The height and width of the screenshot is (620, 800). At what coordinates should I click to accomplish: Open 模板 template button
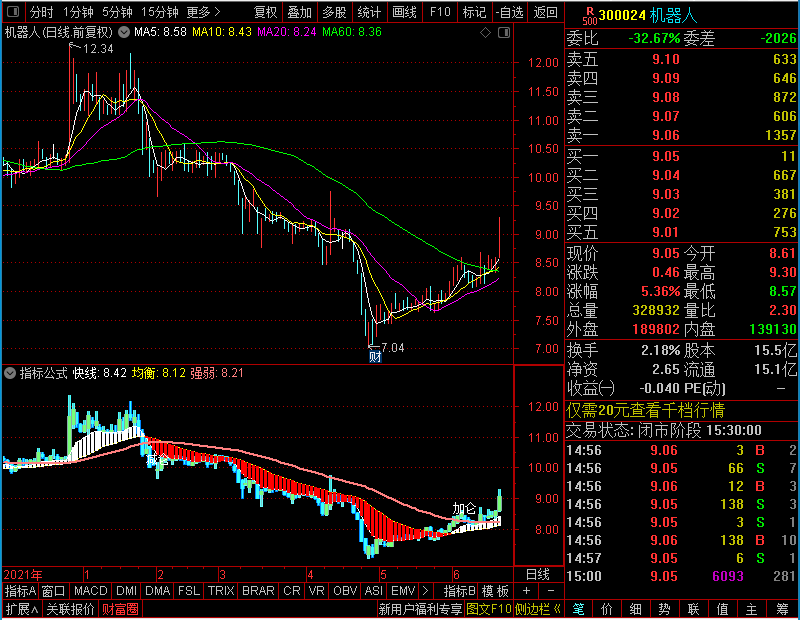(495, 591)
